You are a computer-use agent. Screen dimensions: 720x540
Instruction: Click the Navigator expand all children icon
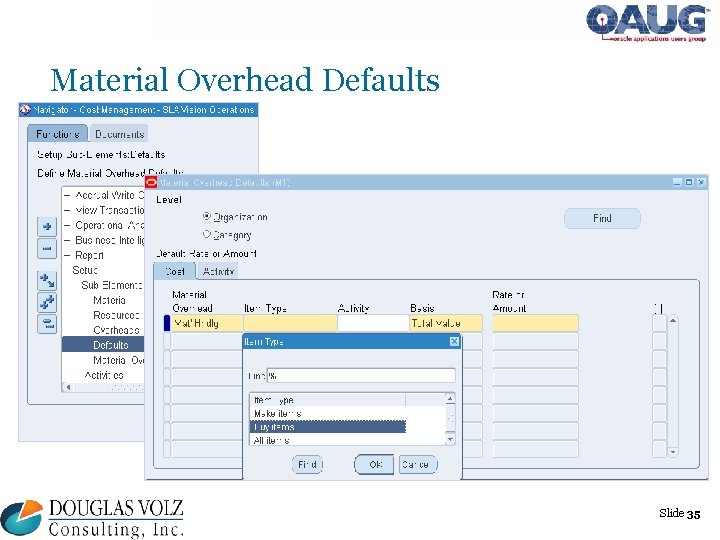click(x=47, y=280)
